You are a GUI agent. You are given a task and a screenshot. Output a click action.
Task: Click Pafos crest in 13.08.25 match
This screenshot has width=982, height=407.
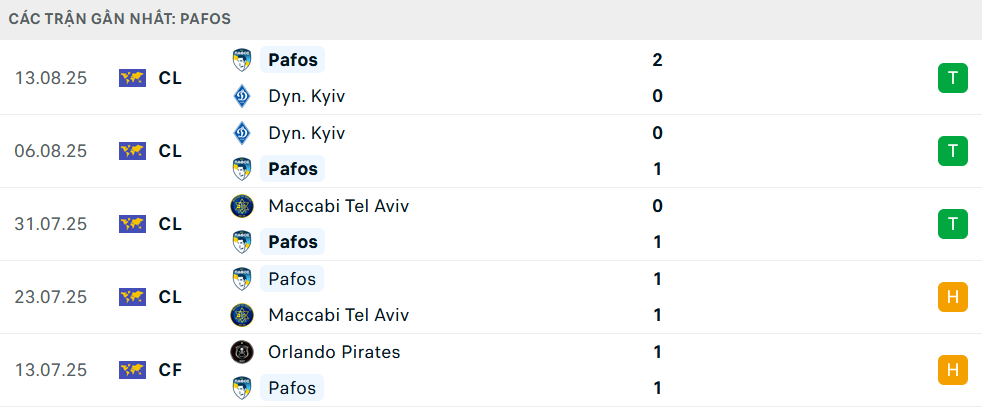click(241, 60)
